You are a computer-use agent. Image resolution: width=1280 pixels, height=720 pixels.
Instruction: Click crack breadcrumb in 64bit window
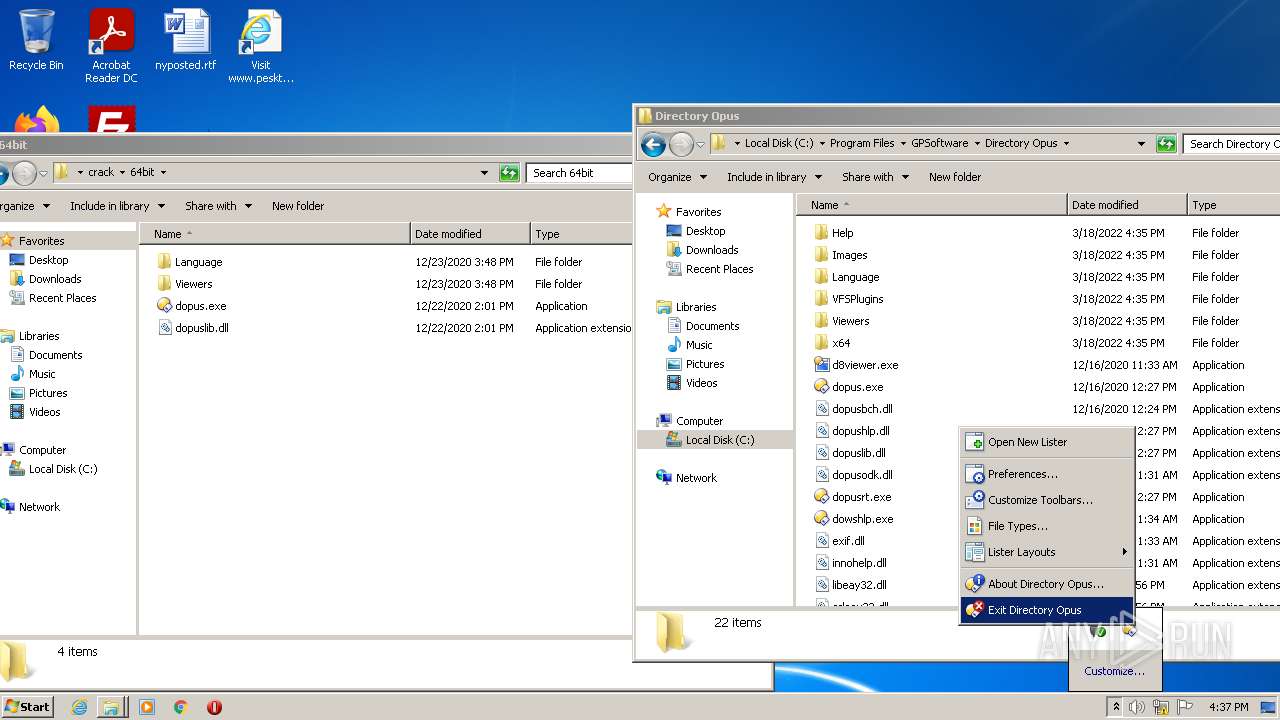tap(101, 173)
